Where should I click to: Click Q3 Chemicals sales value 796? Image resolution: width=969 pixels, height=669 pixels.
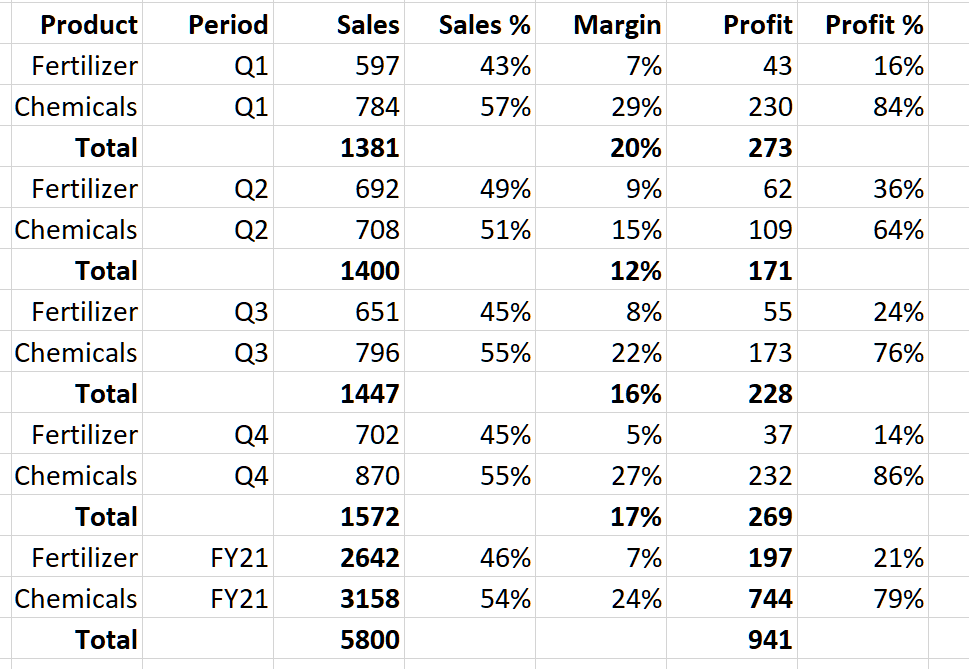coord(376,353)
